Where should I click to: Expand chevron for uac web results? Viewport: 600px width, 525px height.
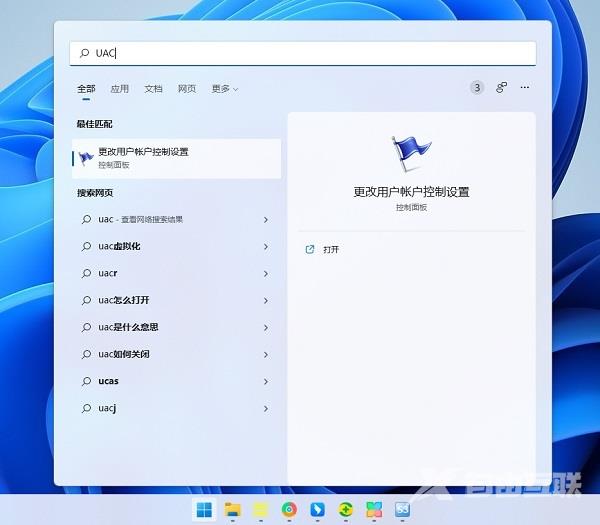pyautogui.click(x=266, y=220)
